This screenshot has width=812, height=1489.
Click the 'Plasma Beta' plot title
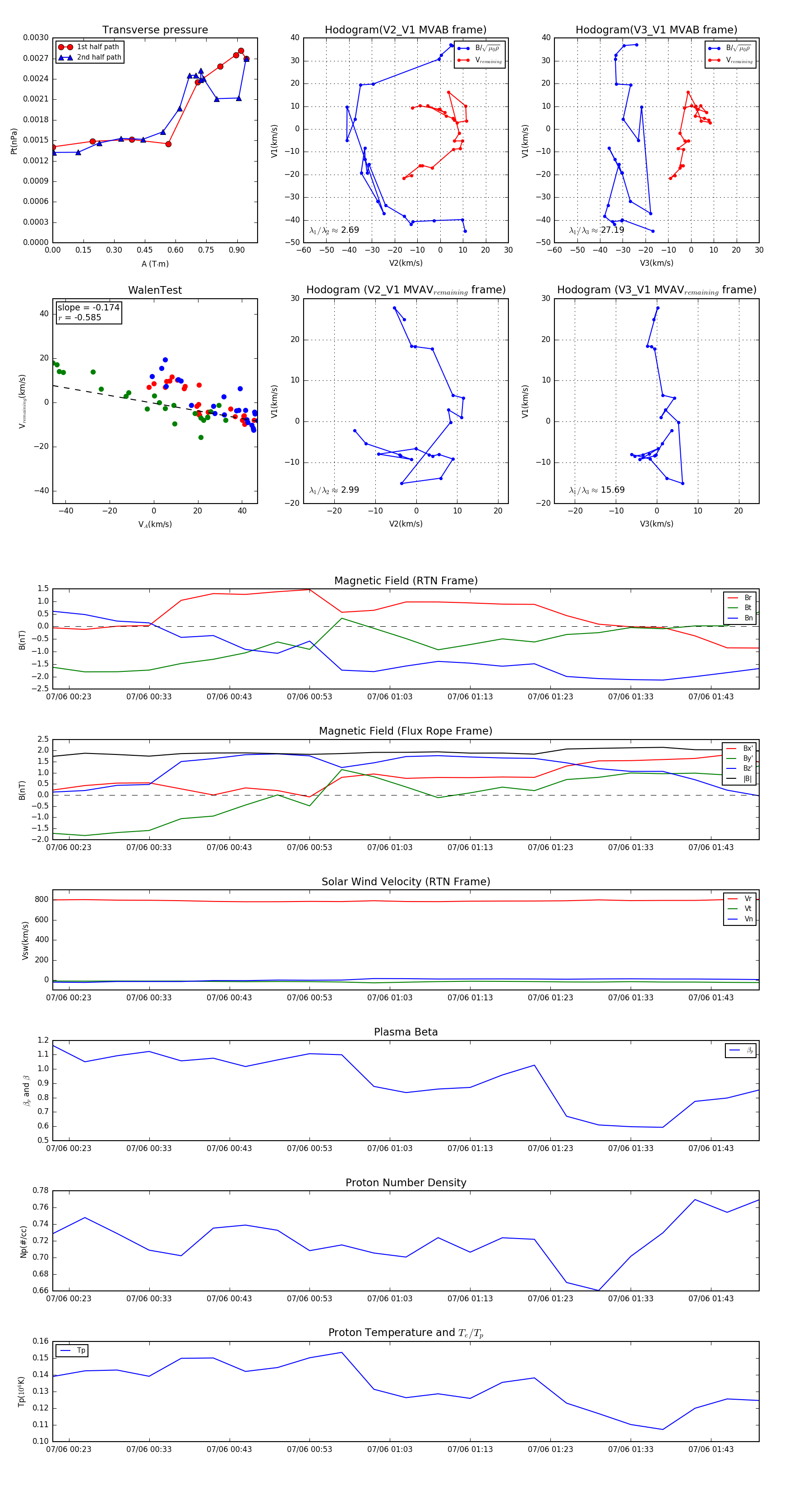406,1032
